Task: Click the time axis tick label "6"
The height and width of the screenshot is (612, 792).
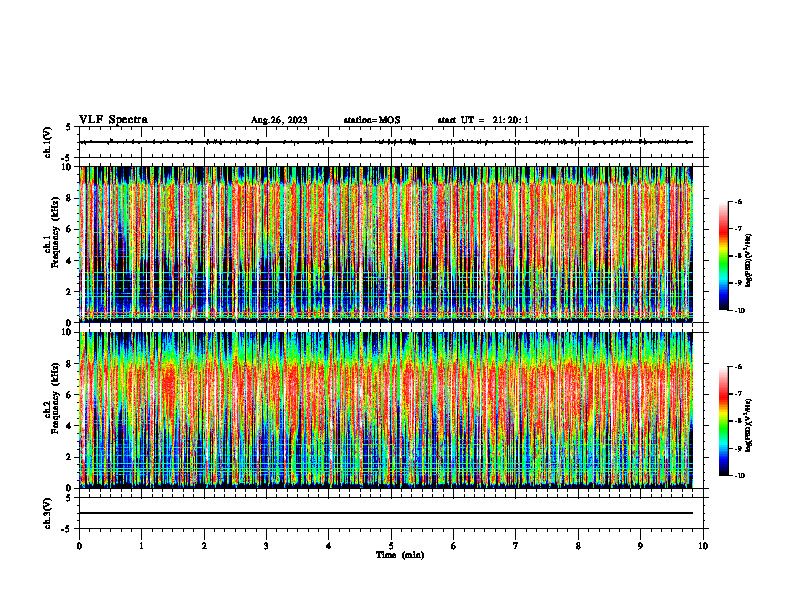Action: click(x=454, y=546)
